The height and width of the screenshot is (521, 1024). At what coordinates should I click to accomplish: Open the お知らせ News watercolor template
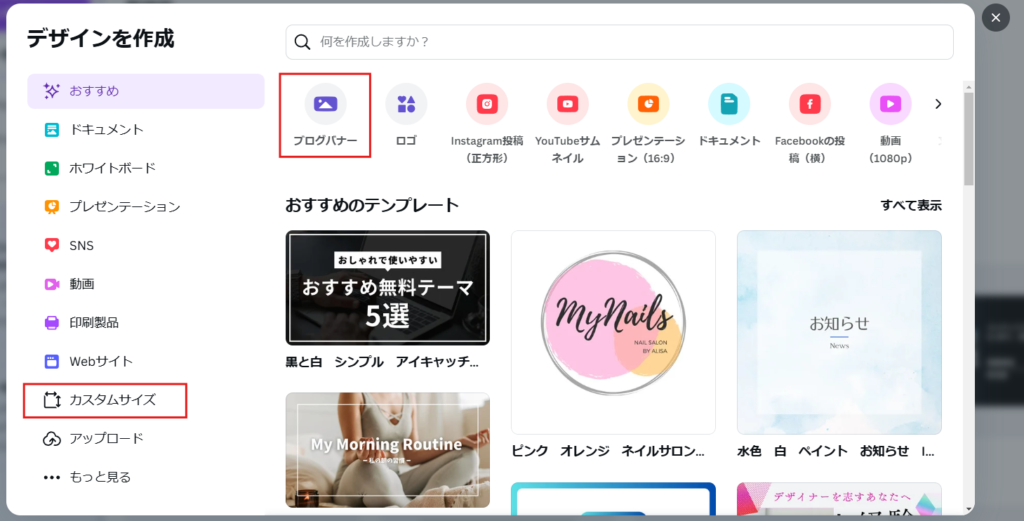click(839, 332)
